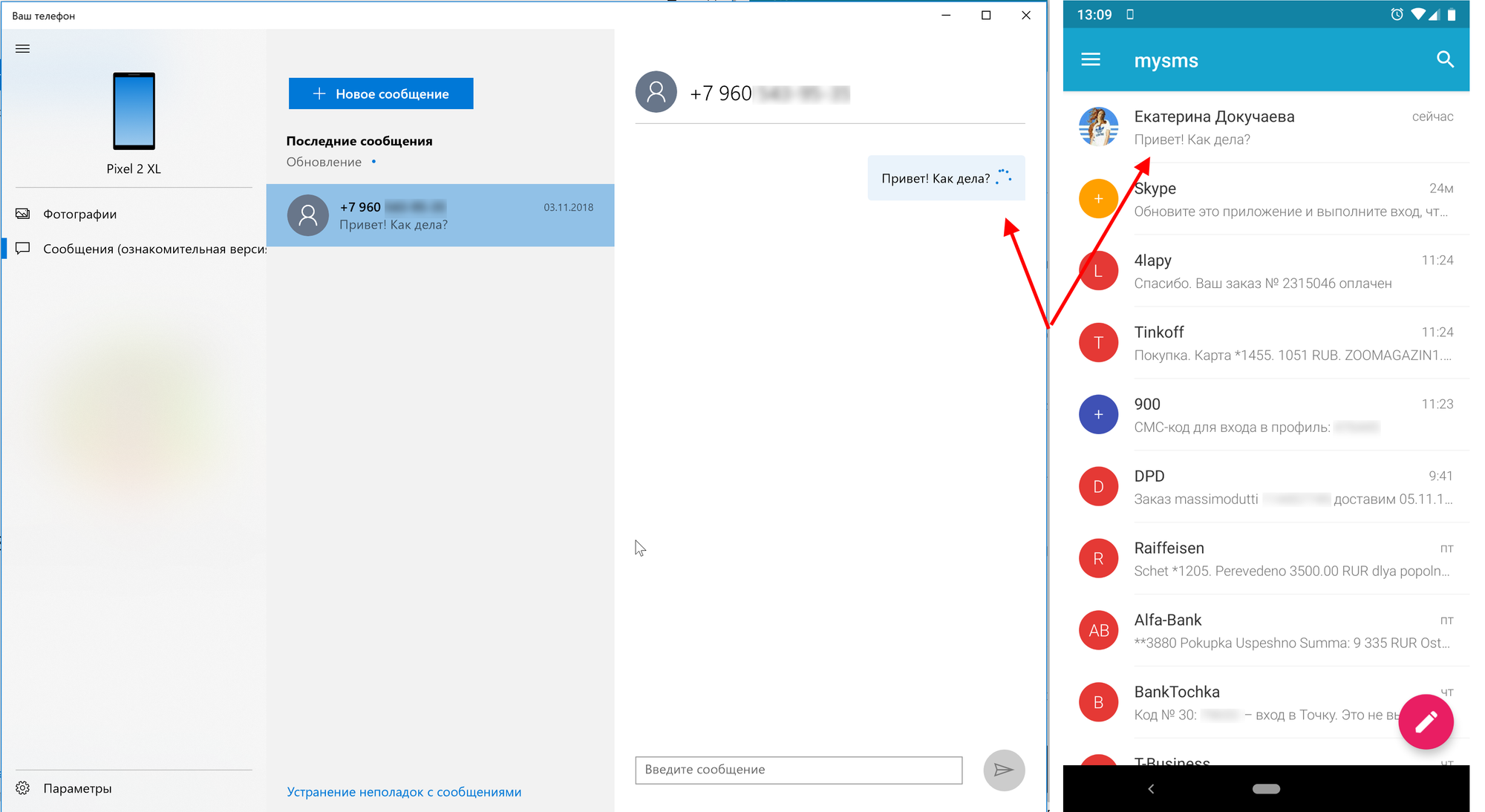Open Фотографии section in sidebar
Screen dimensions: 1485x812
[79, 215]
